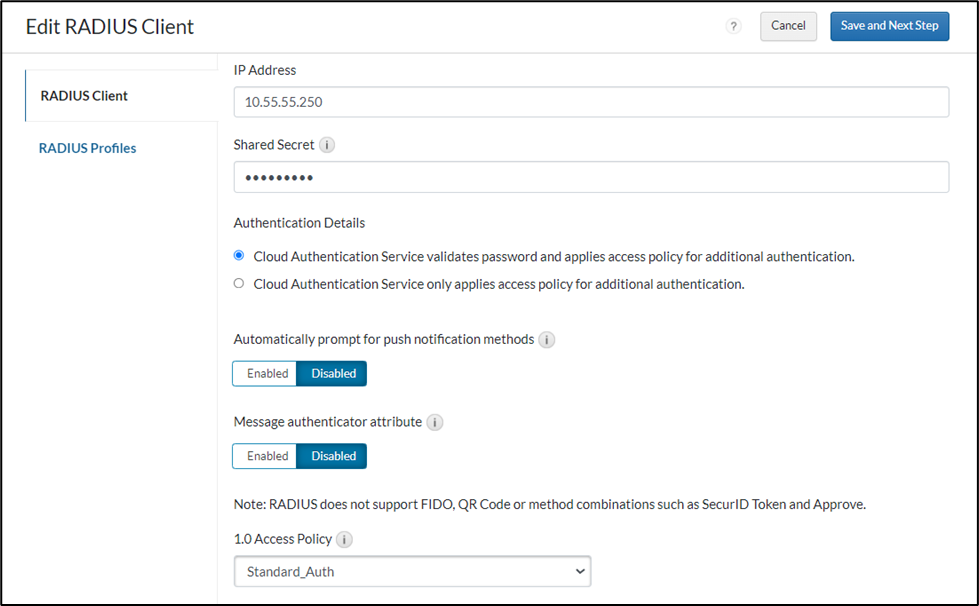Enable automatic push notification prompting
This screenshot has width=979, height=606.
[265, 373]
